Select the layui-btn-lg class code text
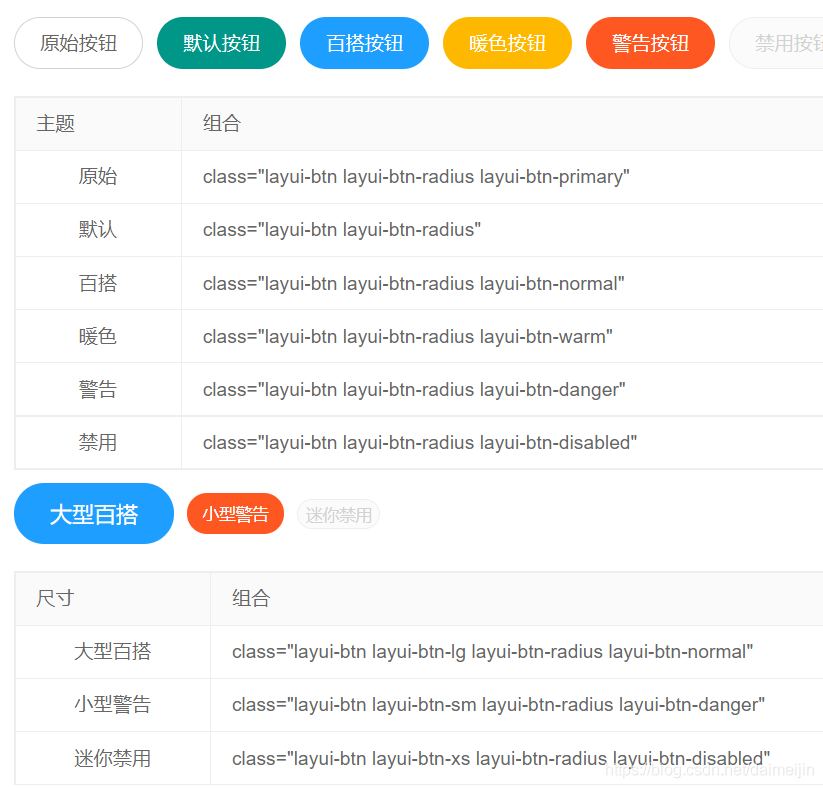 (492, 652)
